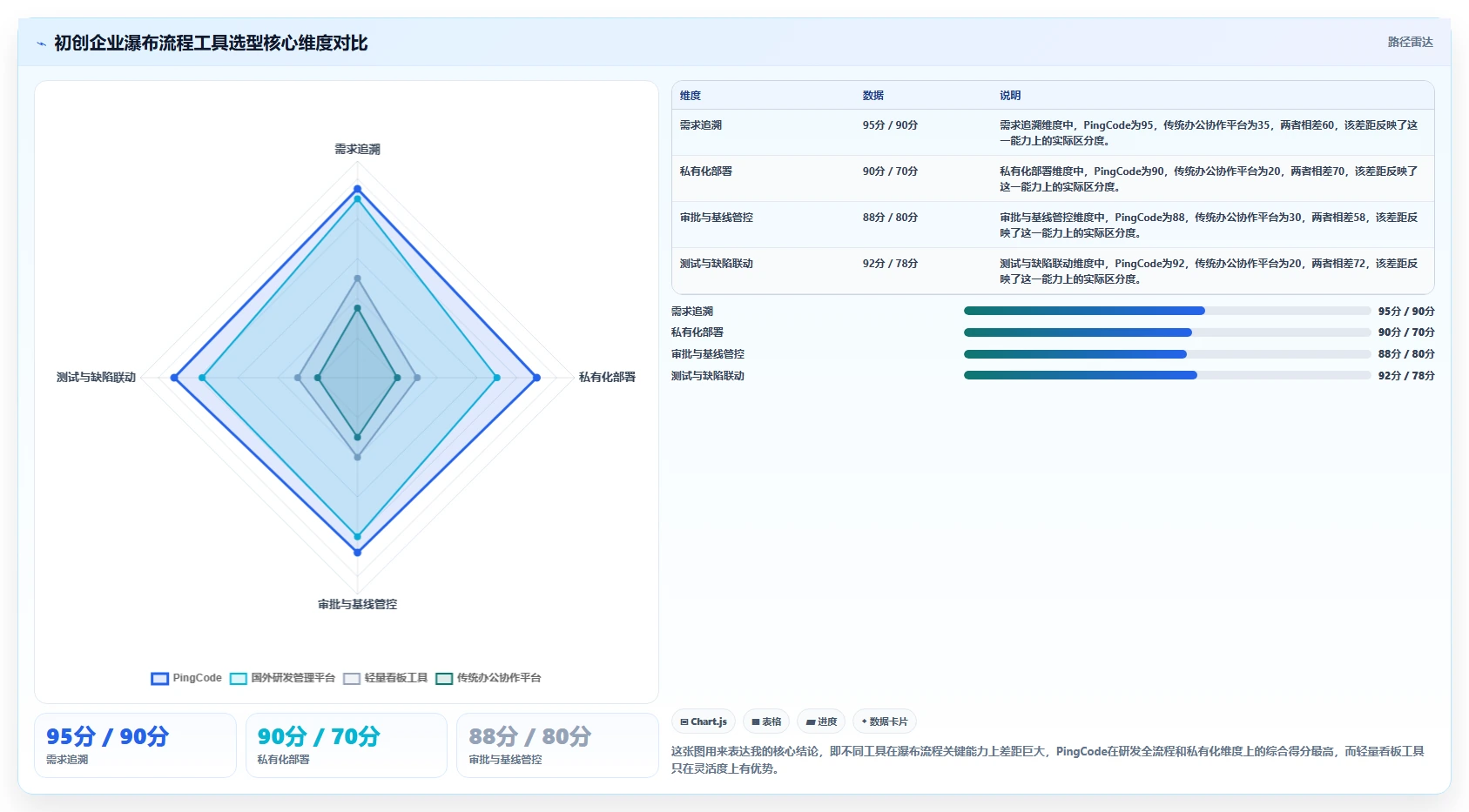Click the 审批与基线管控 progress bar

(1167, 354)
